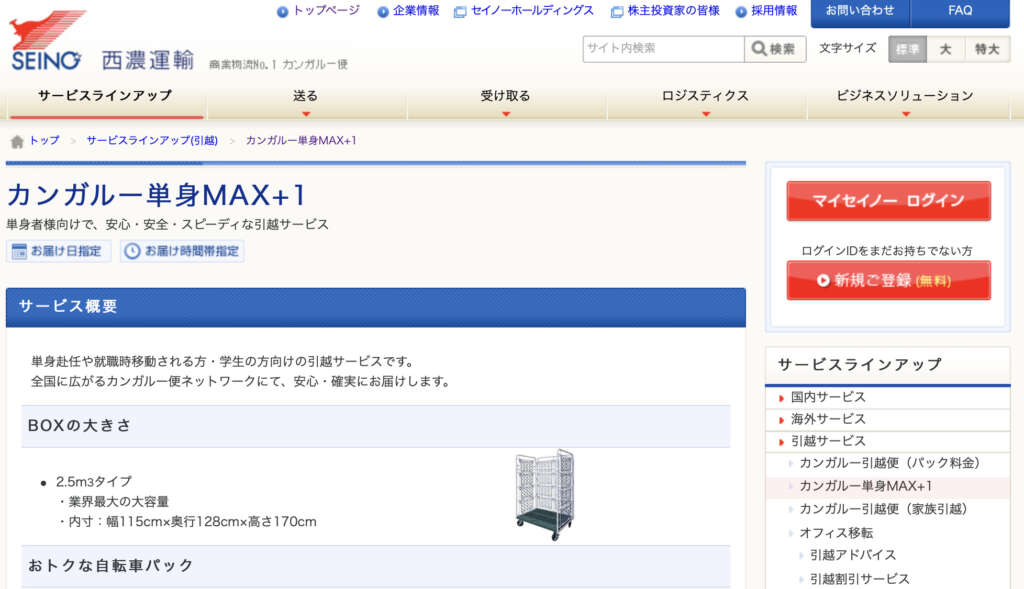1024x589 pixels.
Task: Select the 特大 text size option
Action: [x=987, y=50]
